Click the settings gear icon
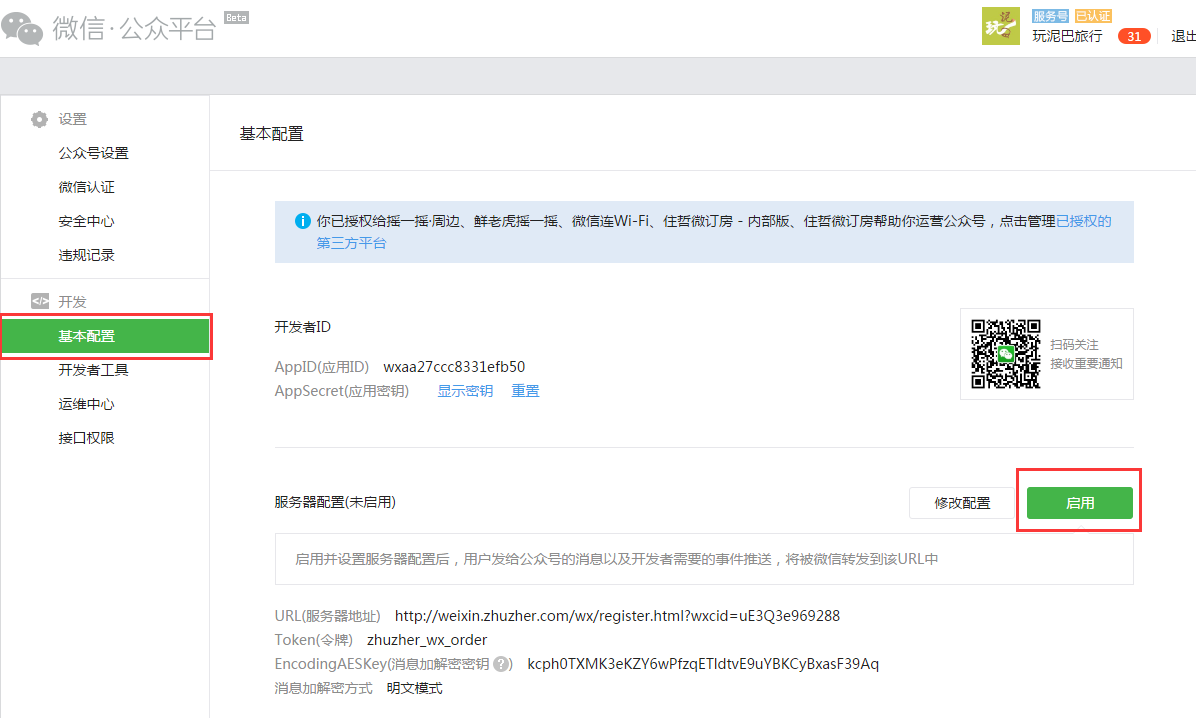The height and width of the screenshot is (718, 1196). pos(39,120)
